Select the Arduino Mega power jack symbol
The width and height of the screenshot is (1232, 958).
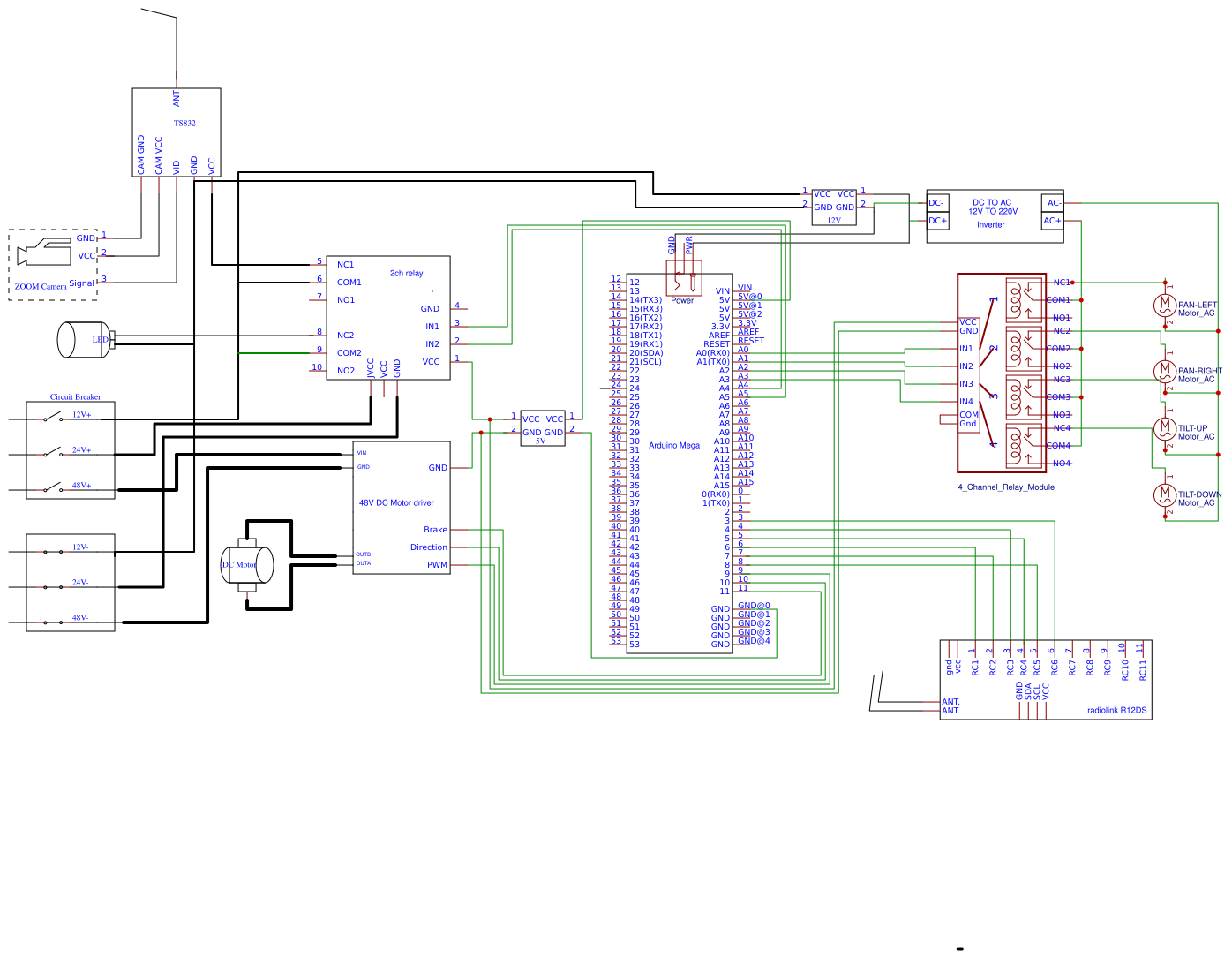[684, 278]
